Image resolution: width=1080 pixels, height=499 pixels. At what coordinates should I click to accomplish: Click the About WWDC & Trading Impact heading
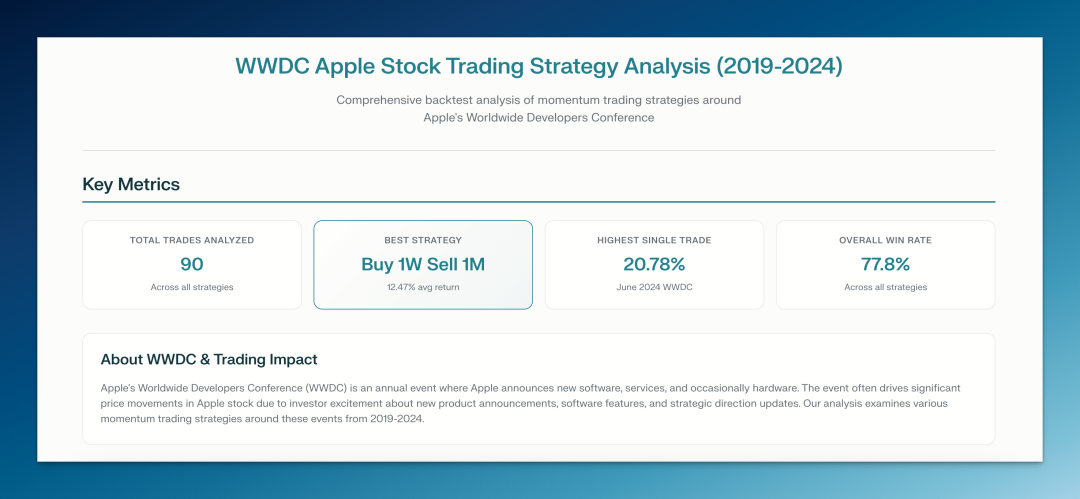(209, 359)
